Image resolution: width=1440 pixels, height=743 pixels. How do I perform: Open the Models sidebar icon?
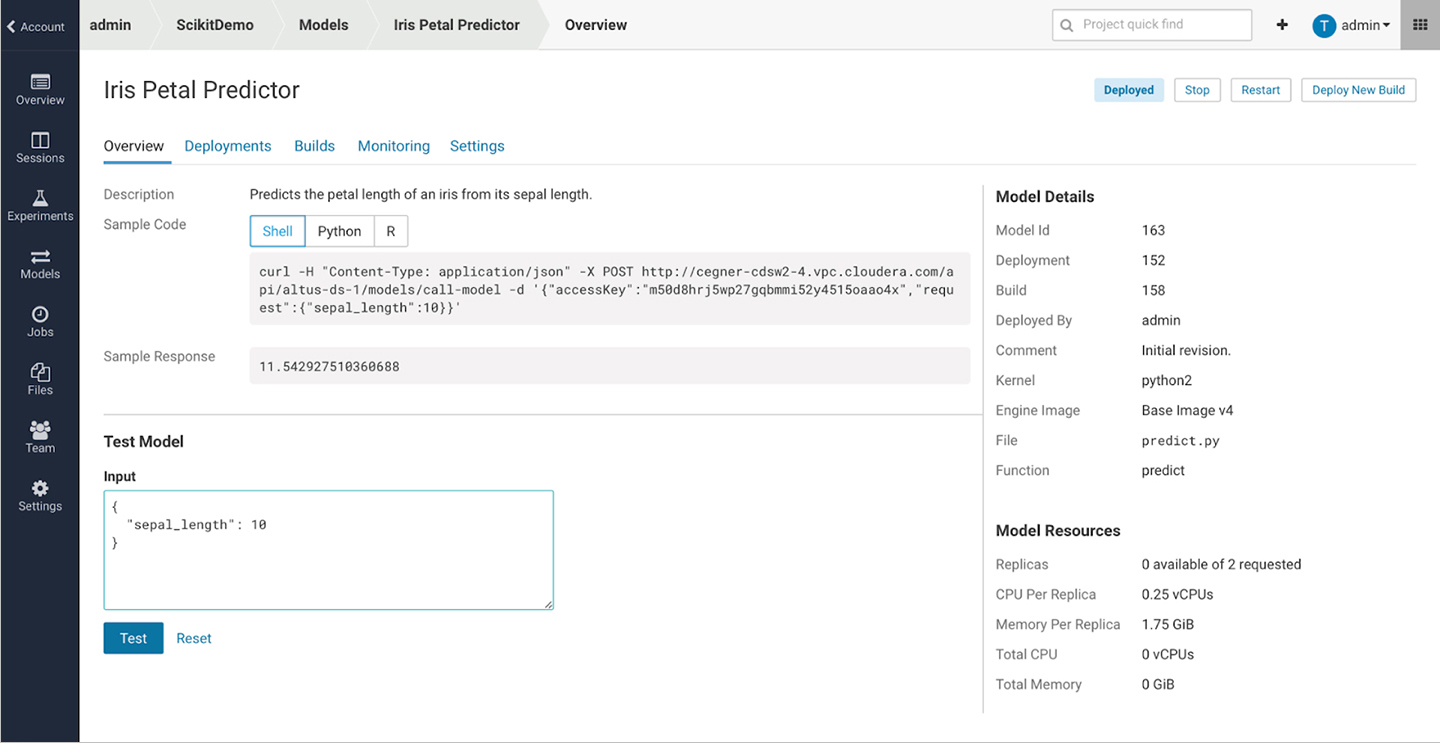[x=40, y=256]
